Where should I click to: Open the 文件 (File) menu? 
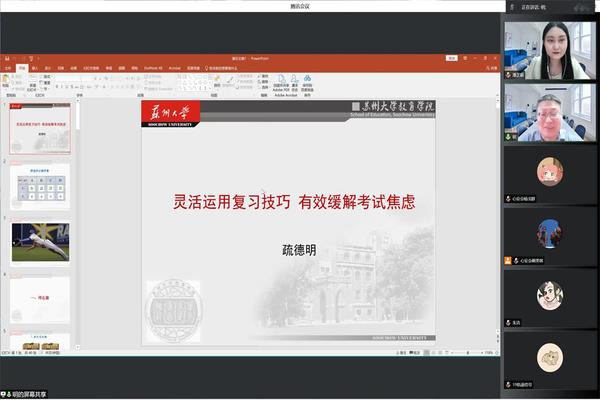click(9, 68)
